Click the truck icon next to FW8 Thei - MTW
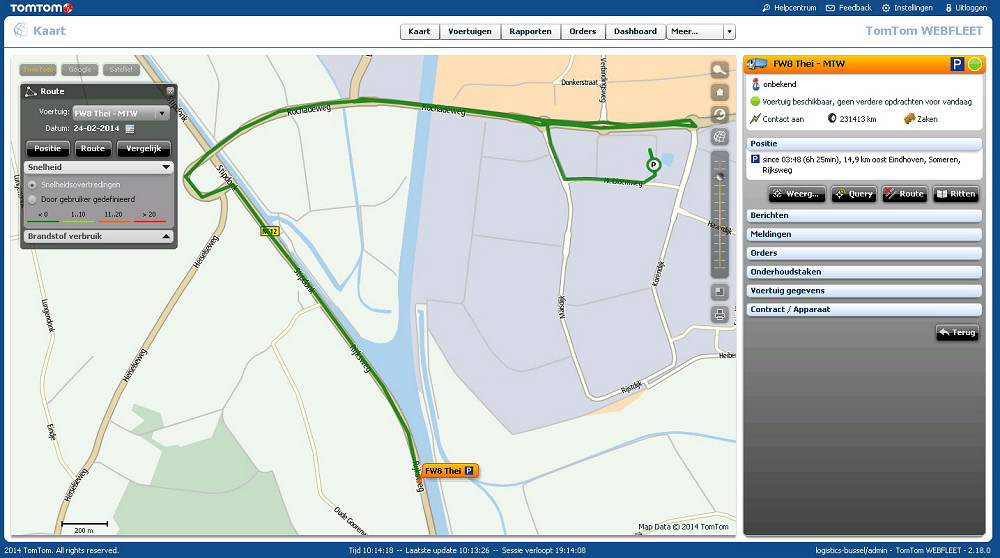 pos(757,64)
